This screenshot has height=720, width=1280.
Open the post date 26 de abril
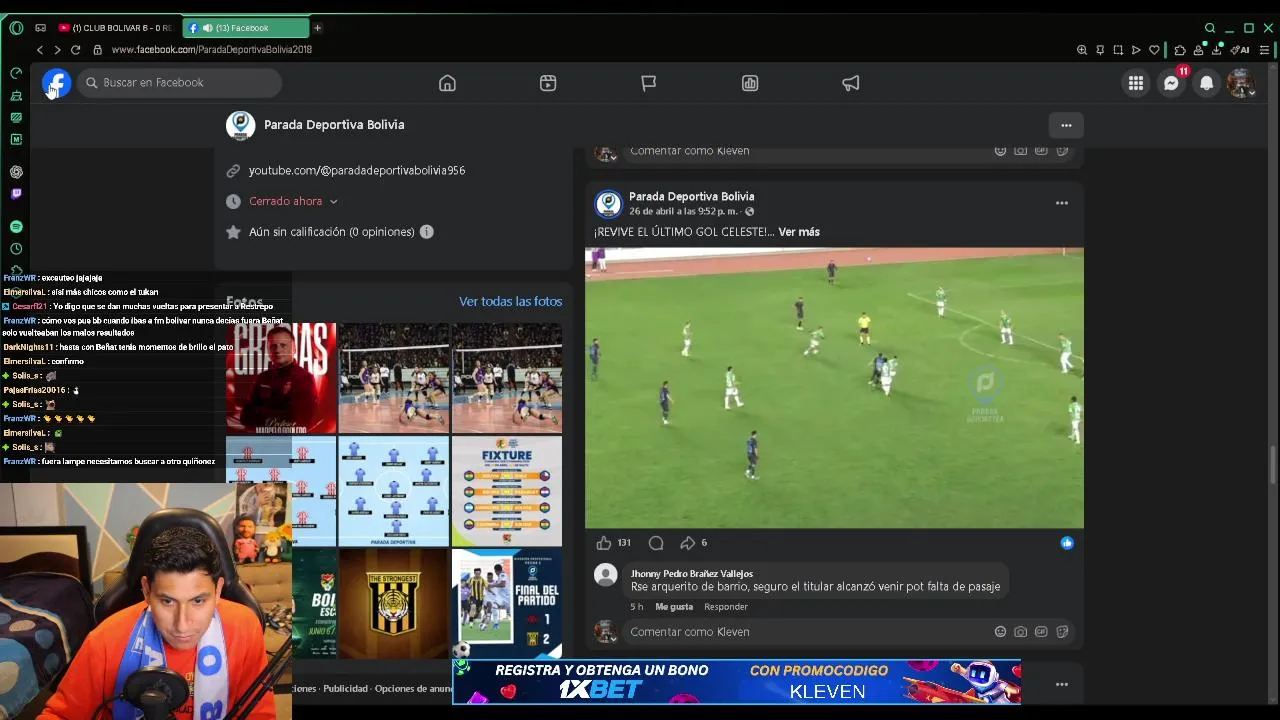684,212
